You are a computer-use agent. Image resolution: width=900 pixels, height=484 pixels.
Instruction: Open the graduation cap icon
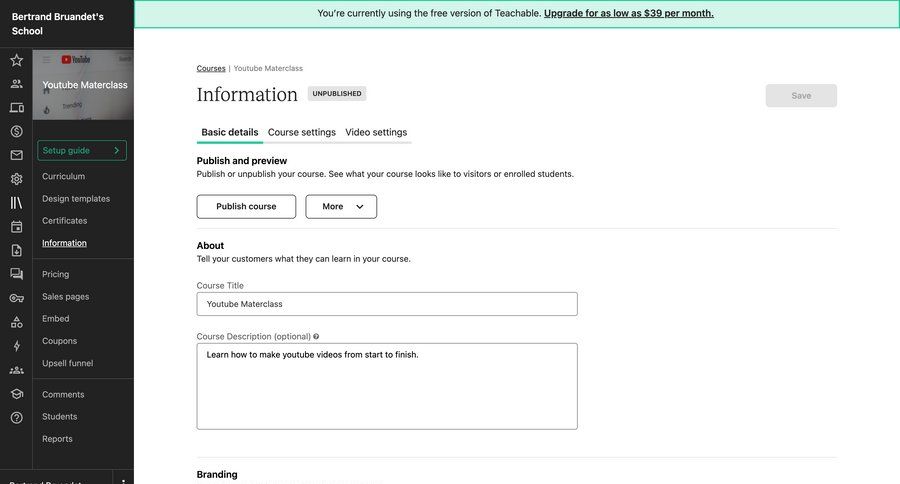coord(17,394)
